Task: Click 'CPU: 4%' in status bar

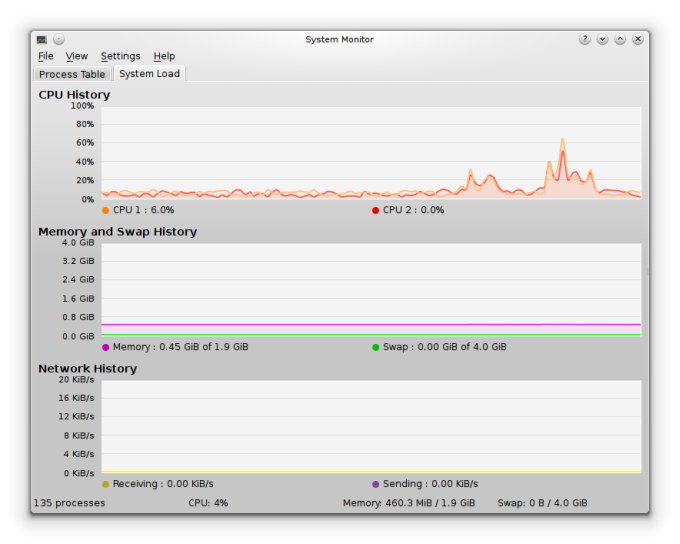Action: [208, 503]
